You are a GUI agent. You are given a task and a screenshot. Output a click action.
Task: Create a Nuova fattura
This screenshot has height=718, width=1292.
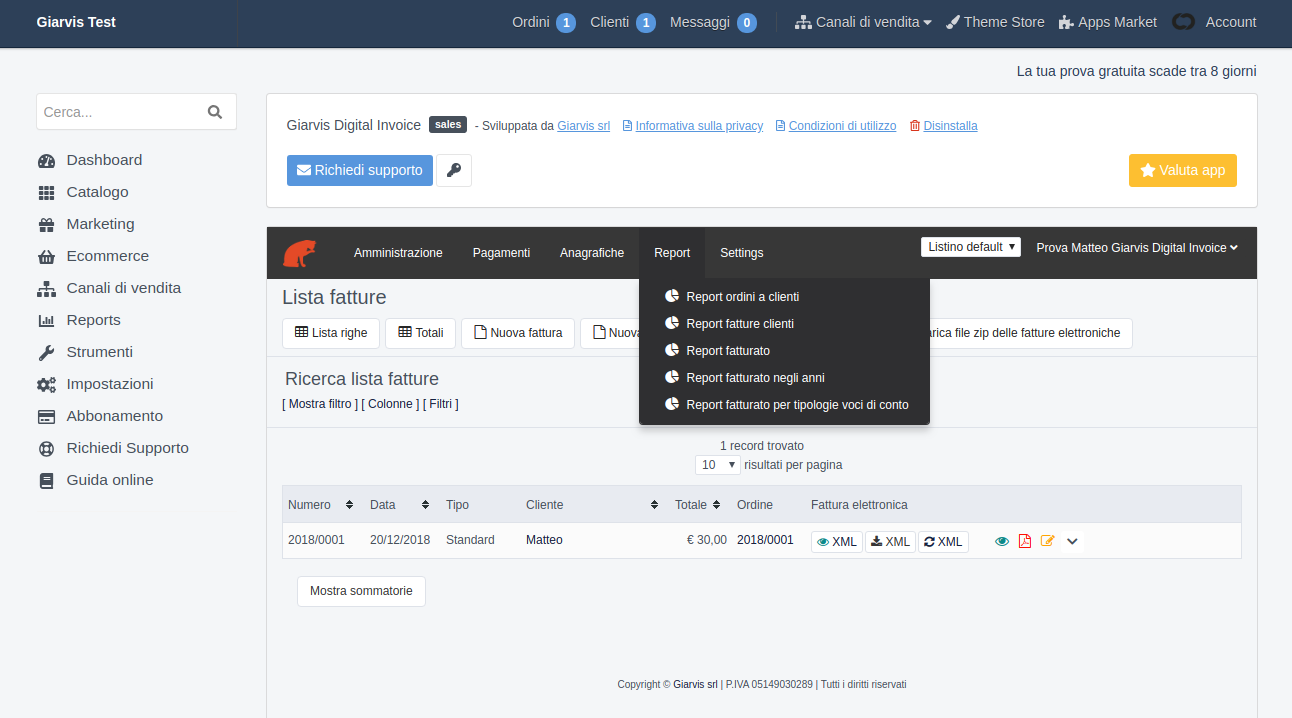tap(518, 333)
